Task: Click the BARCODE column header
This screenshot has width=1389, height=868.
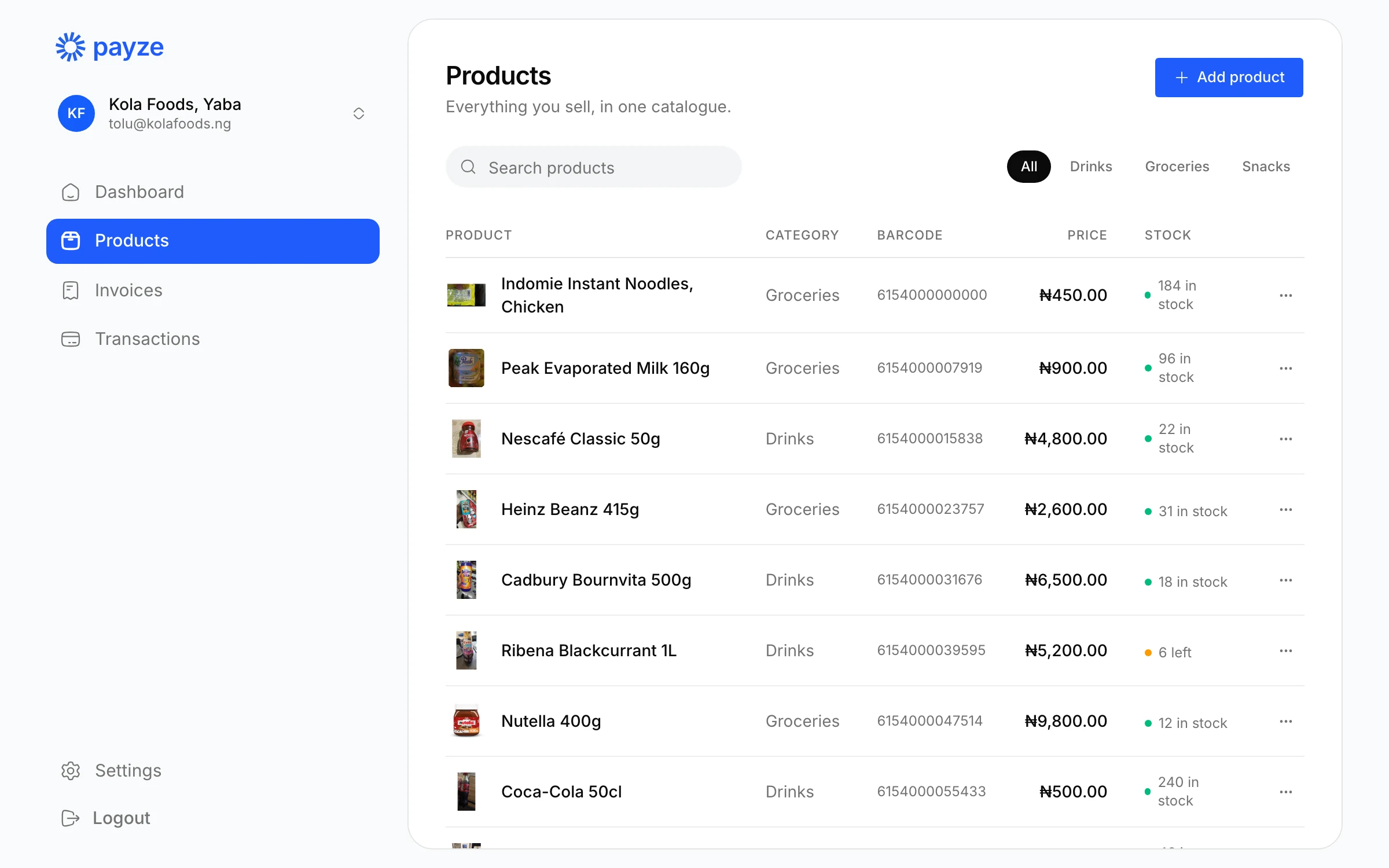Action: pos(910,236)
